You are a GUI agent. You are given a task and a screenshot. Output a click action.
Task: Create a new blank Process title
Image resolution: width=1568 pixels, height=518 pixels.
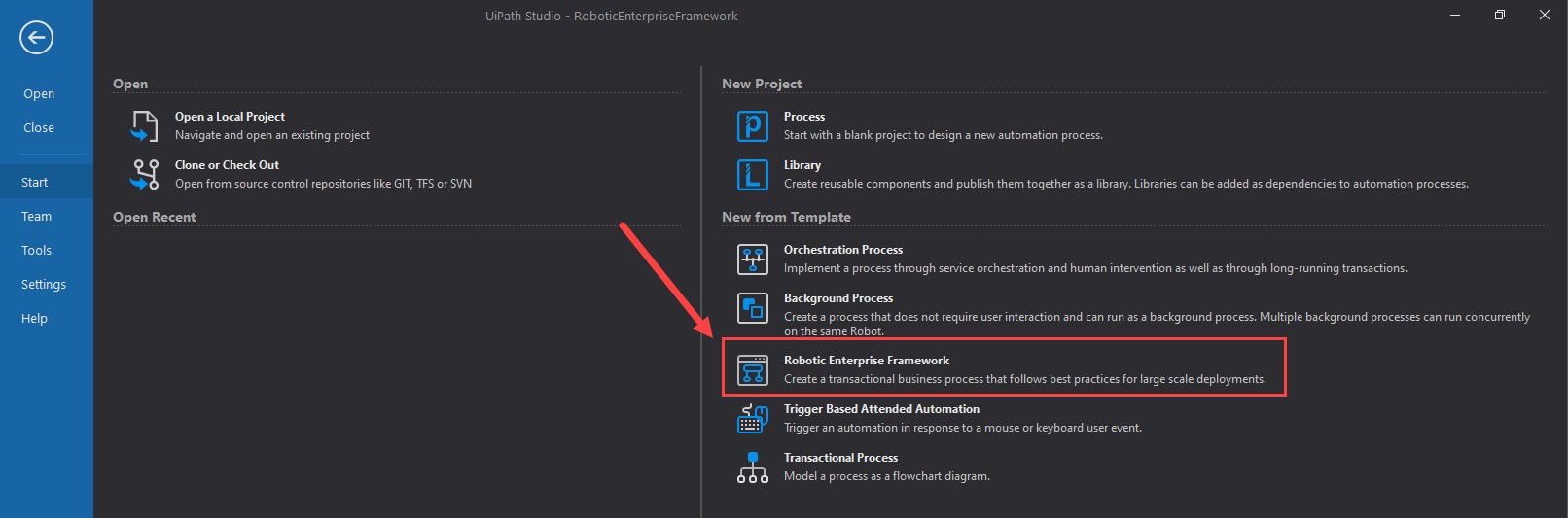click(x=804, y=117)
